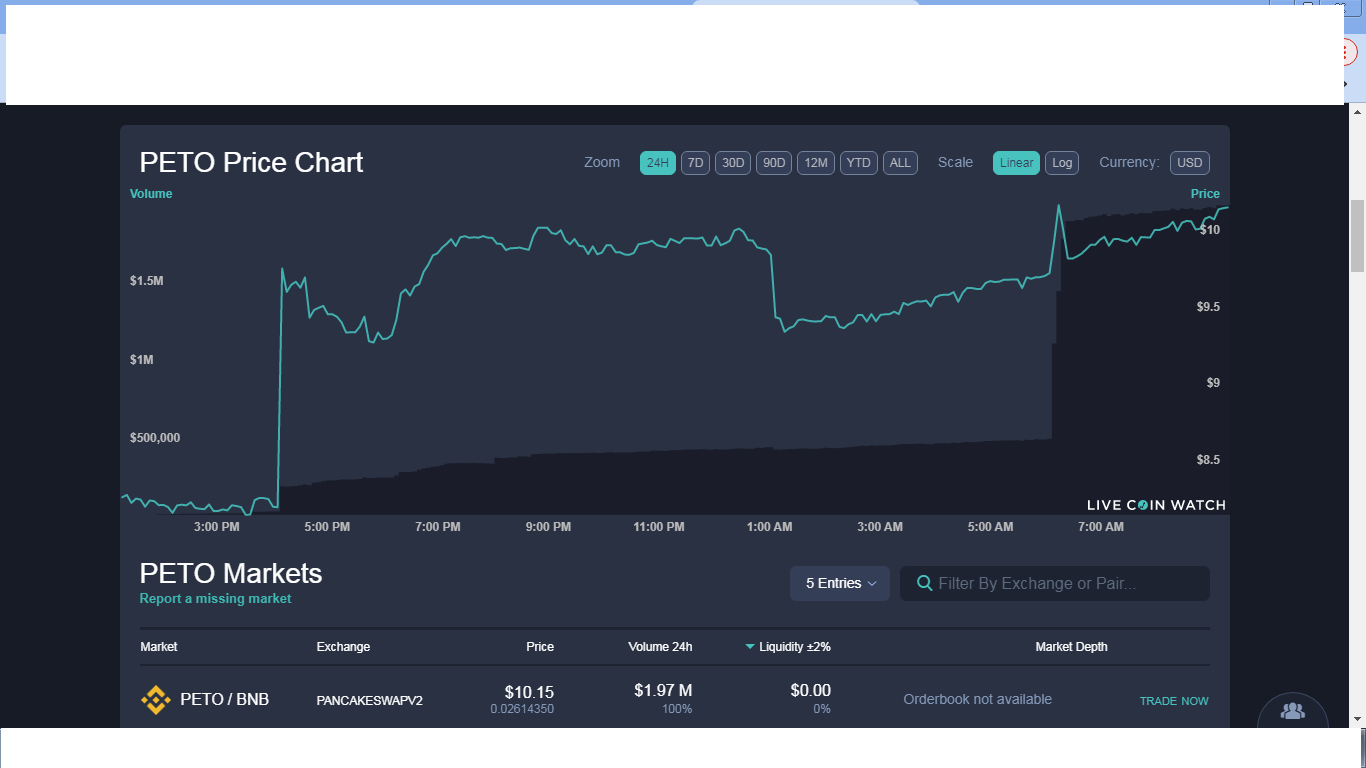Open the PETO / BNB market pair
The image size is (1366, 768).
click(225, 700)
